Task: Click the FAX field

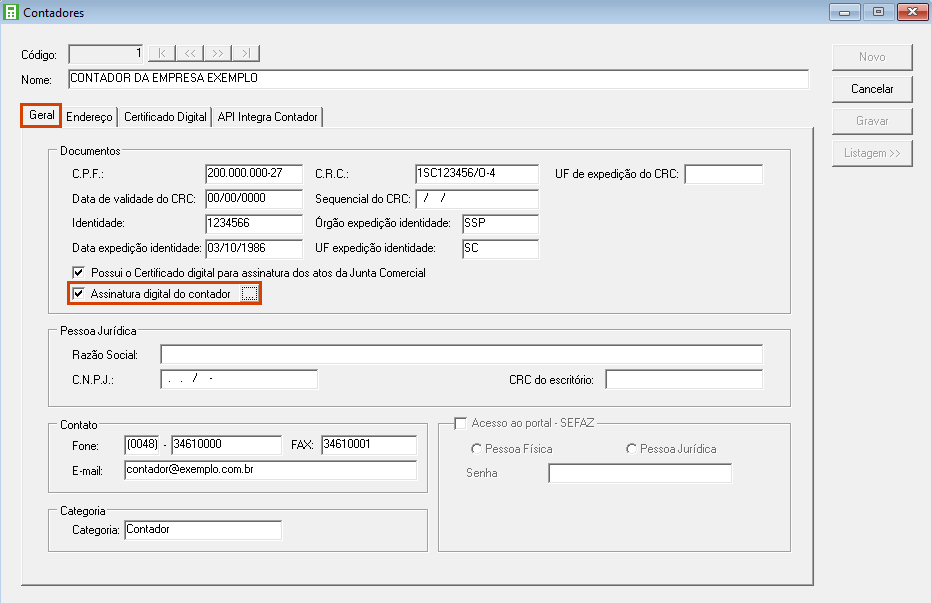Action: click(x=369, y=445)
